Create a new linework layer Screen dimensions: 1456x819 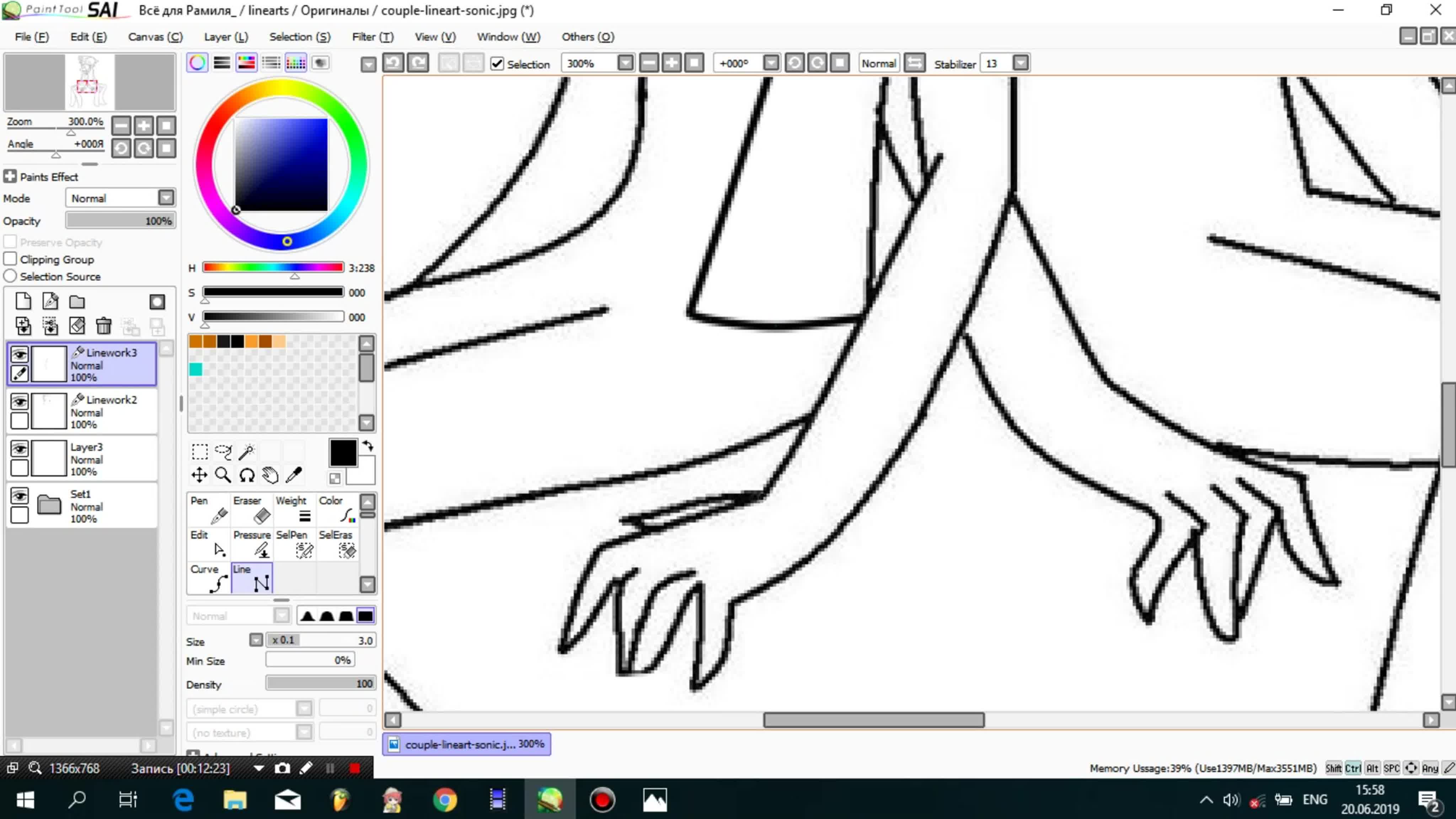50,301
